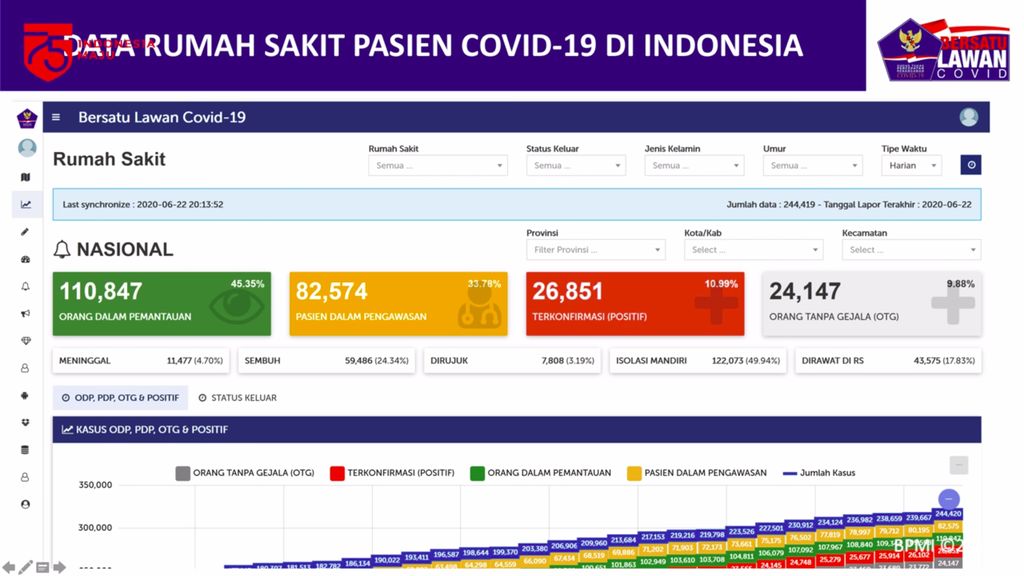Open the user icon directly beneath the diamond icon
1024x576 pixels.
coord(25,368)
